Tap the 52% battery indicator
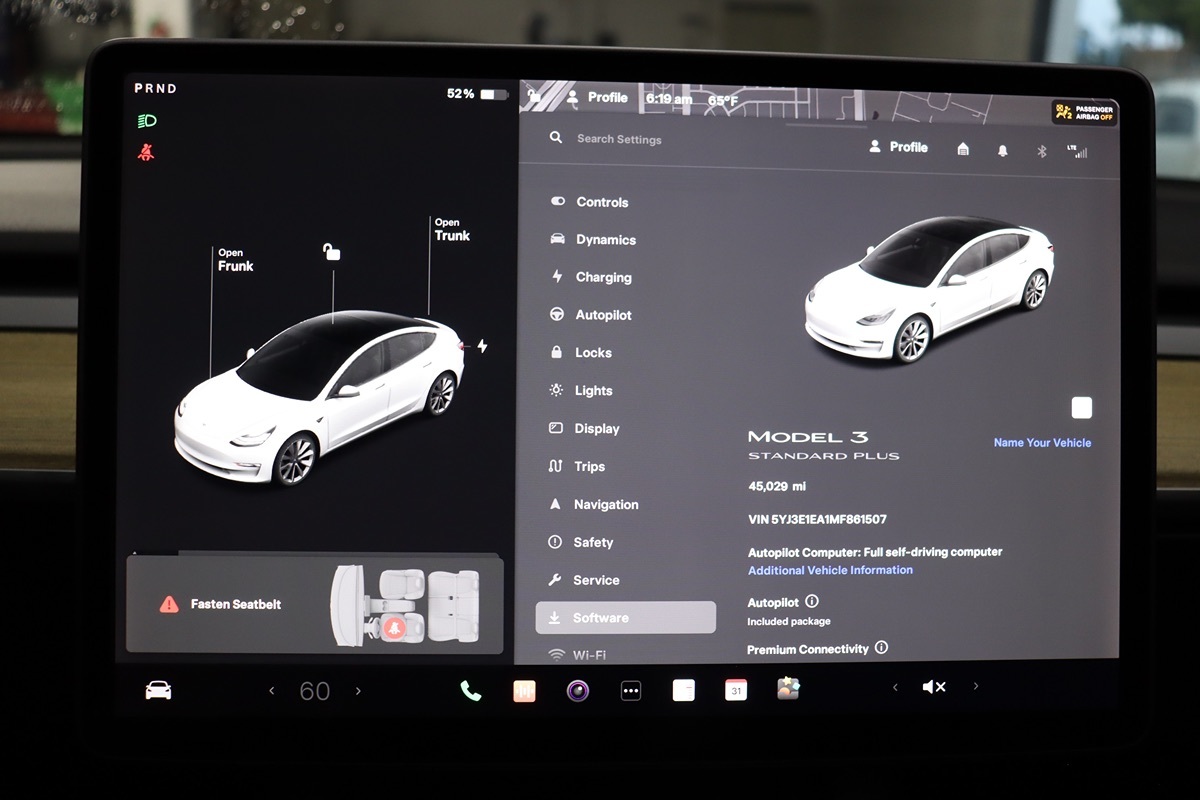Image resolution: width=1200 pixels, height=800 pixels. click(x=477, y=94)
